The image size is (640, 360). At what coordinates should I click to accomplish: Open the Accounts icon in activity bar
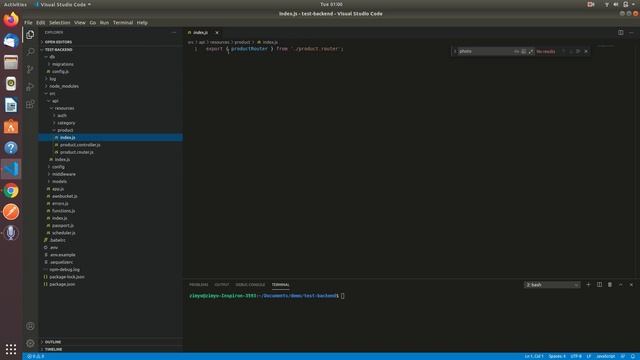click(30, 326)
